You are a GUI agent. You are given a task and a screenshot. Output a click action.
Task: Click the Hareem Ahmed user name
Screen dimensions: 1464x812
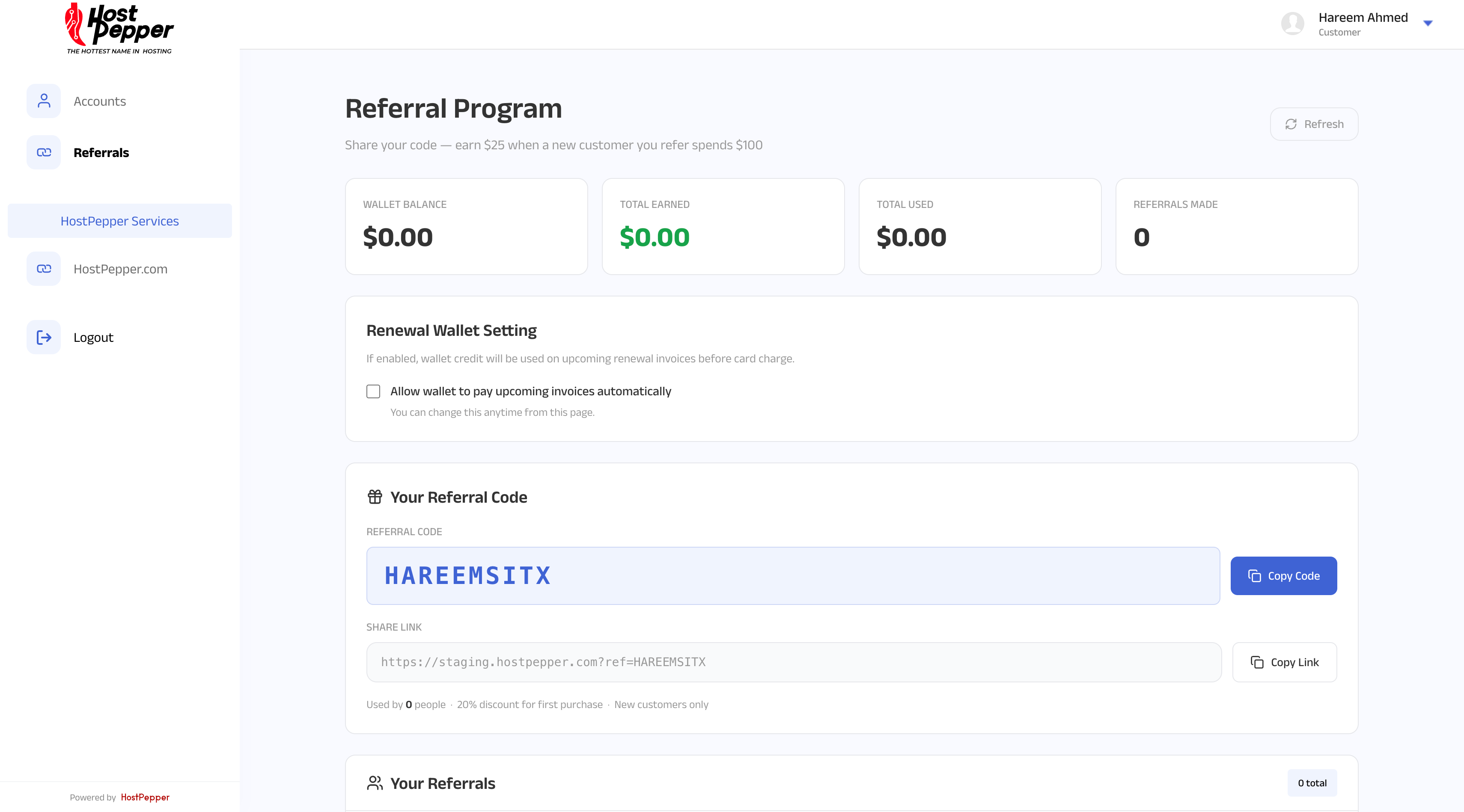tap(1363, 18)
